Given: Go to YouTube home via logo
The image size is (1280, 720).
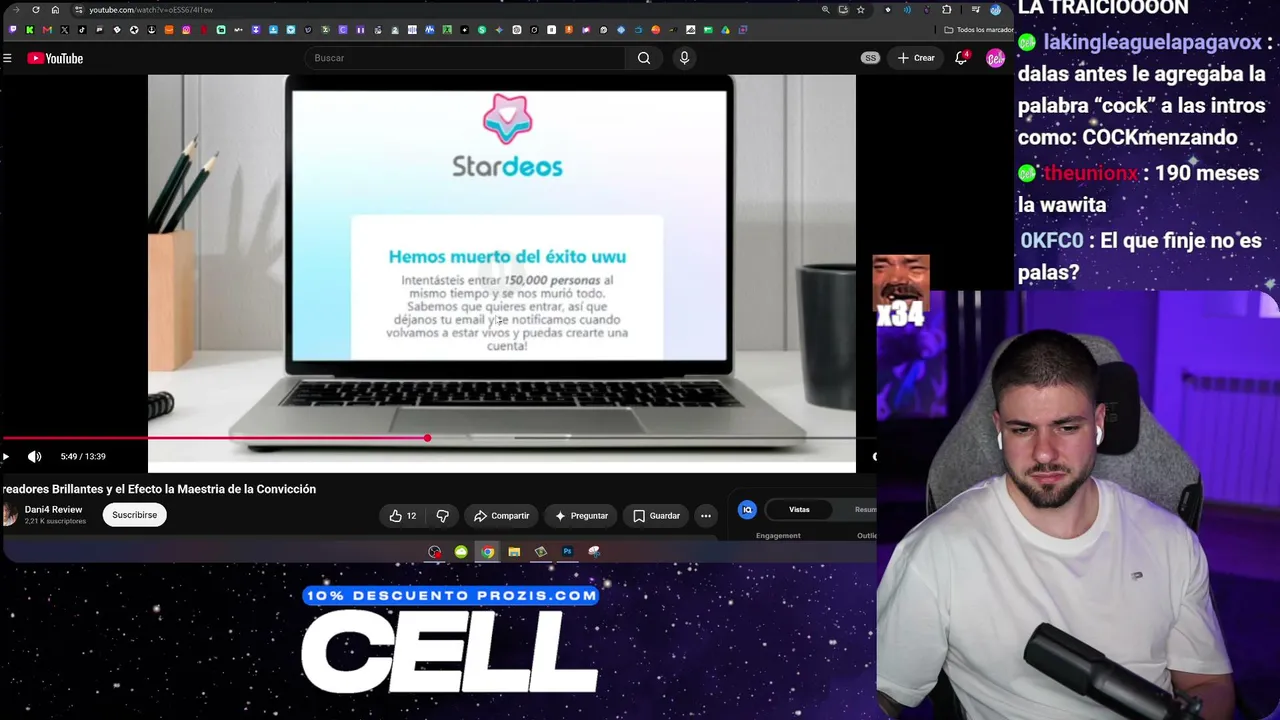Looking at the screenshot, I should (x=55, y=59).
